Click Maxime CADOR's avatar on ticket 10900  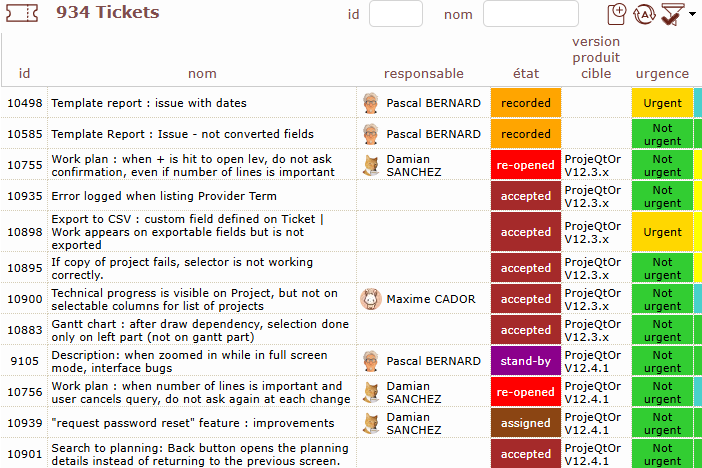coord(371,298)
